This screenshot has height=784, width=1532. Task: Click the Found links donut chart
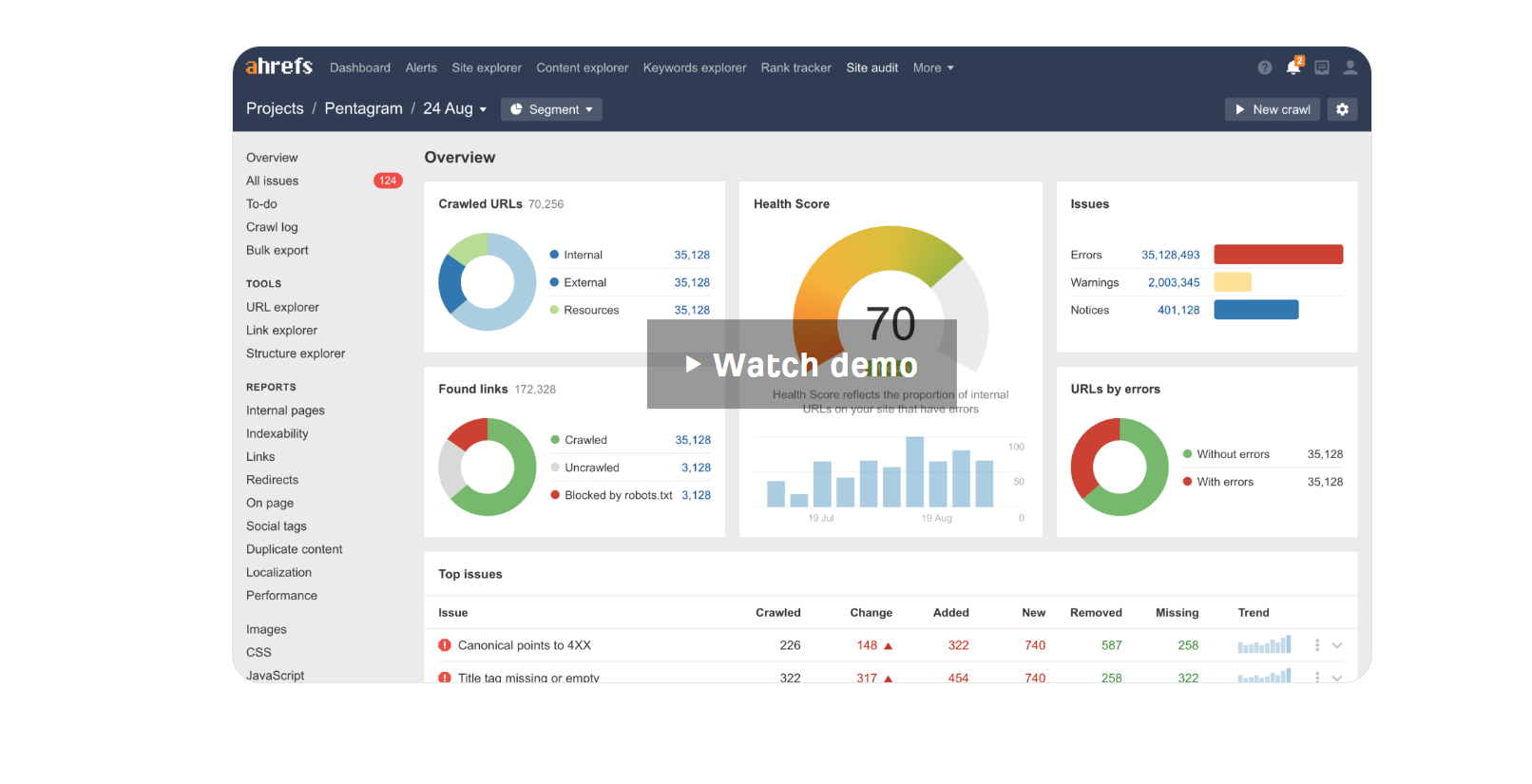(x=488, y=467)
